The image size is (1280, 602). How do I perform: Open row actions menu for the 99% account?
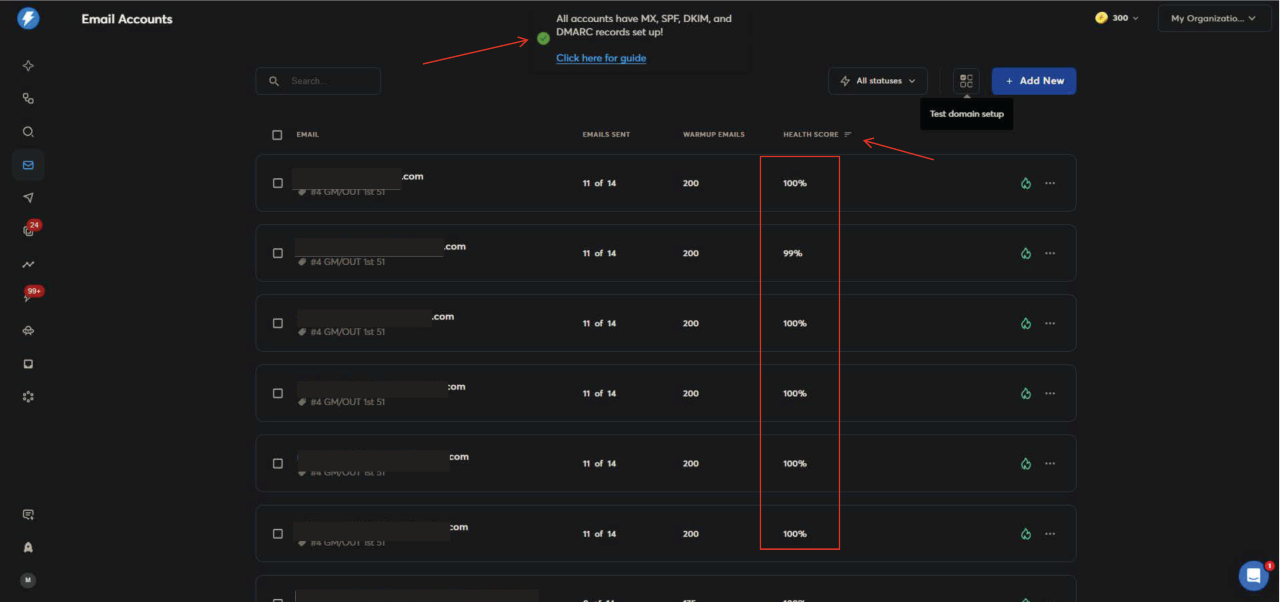point(1050,253)
